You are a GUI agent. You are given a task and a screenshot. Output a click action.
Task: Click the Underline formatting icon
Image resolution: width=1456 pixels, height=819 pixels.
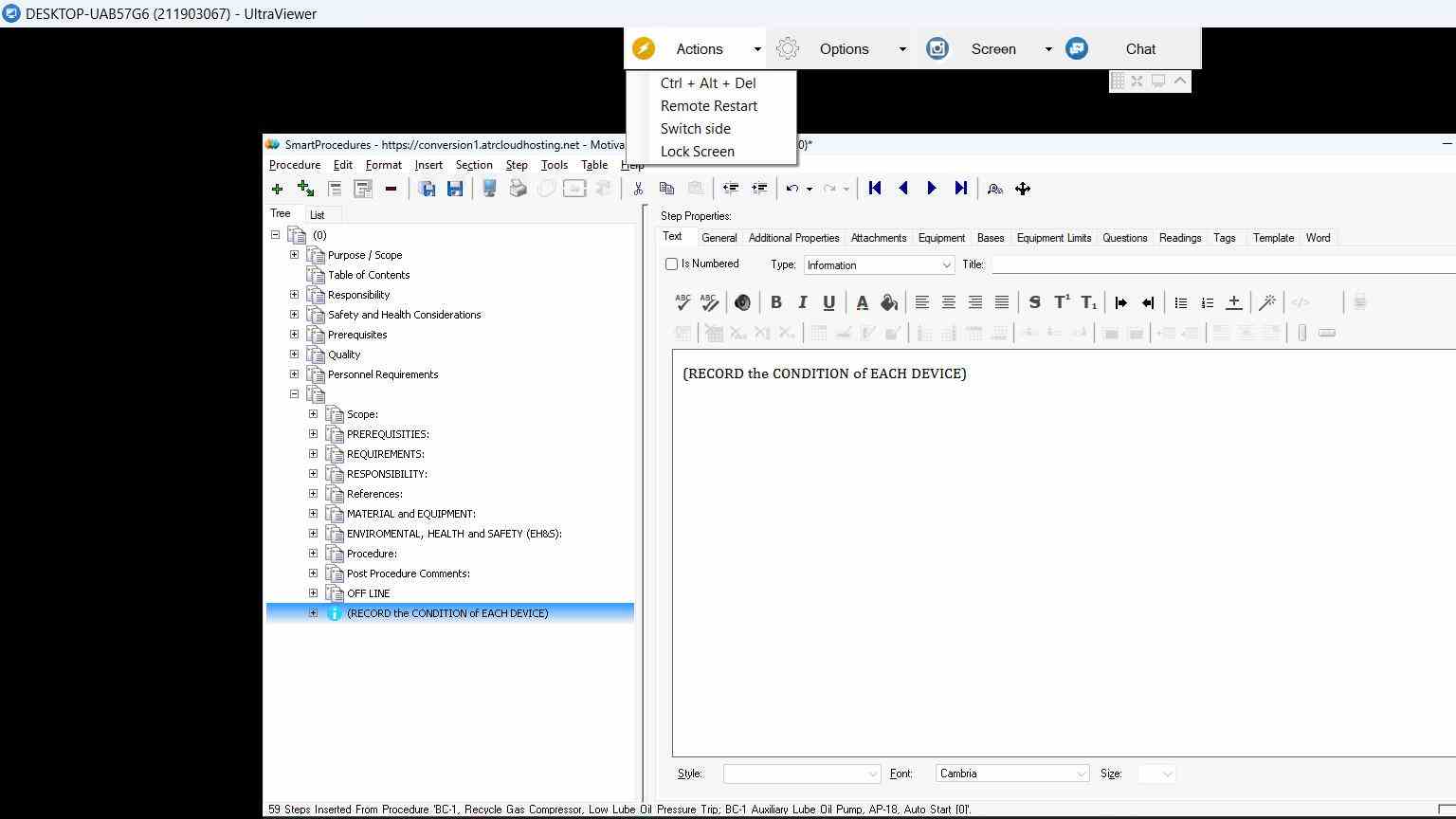pos(828,302)
